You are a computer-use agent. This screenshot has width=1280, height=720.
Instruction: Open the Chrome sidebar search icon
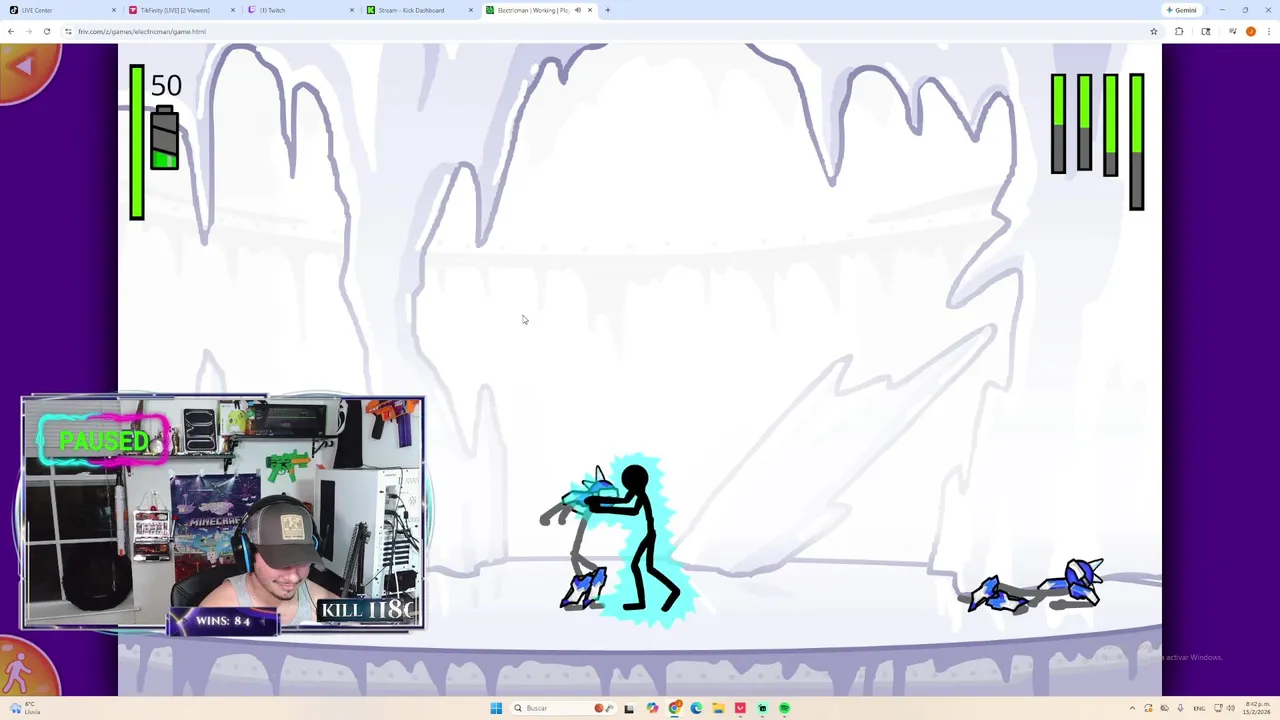click(x=1205, y=31)
